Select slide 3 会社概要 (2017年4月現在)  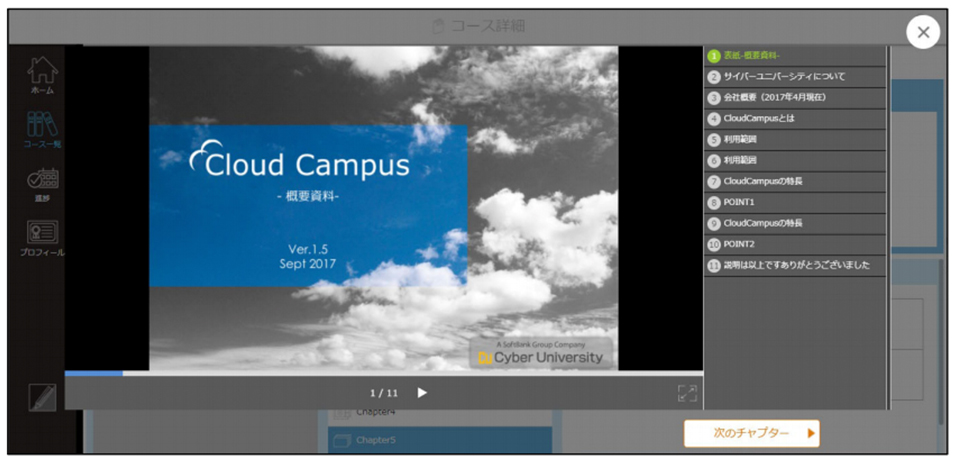pyautogui.click(x=795, y=98)
